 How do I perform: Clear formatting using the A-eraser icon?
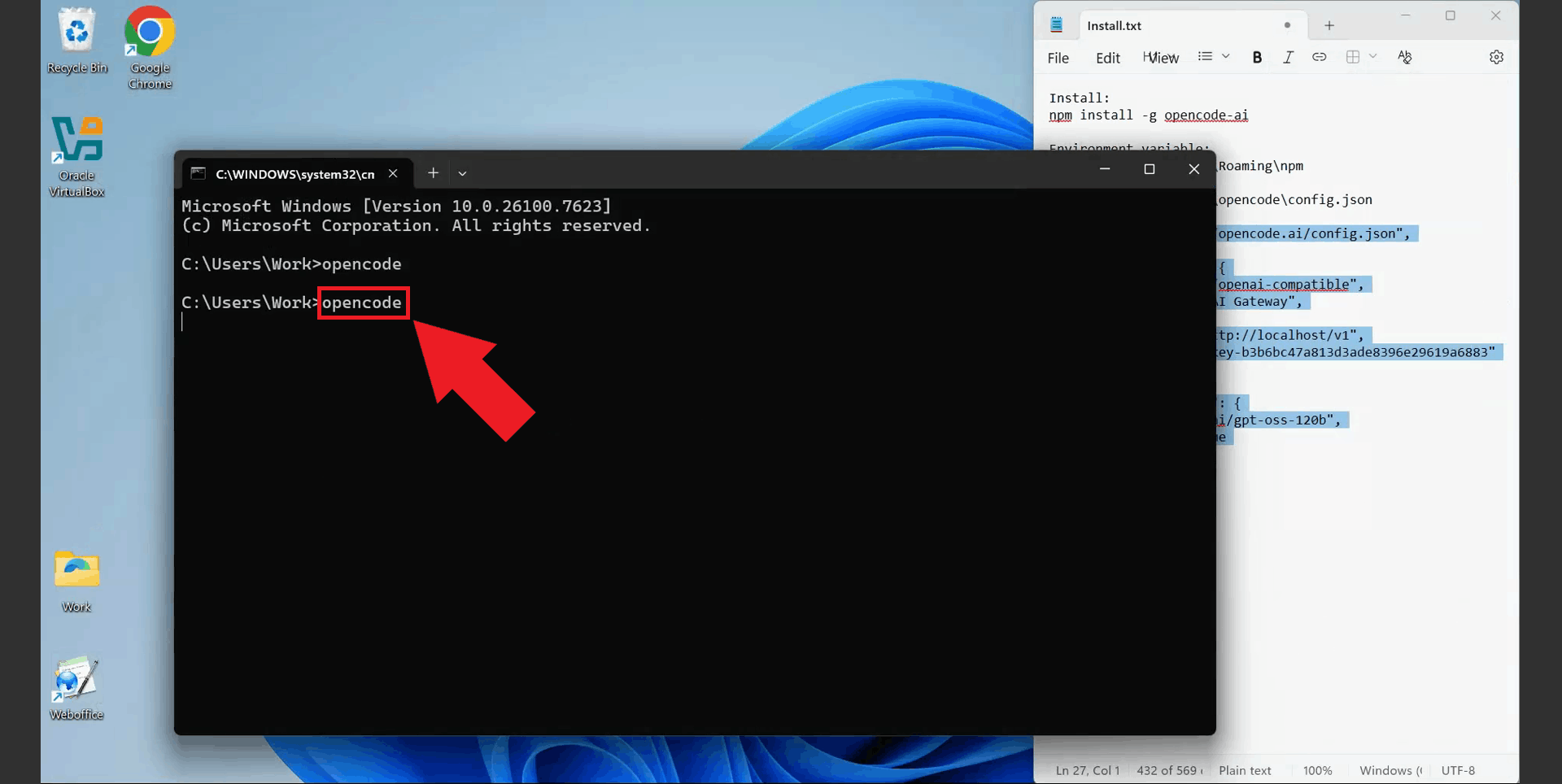point(1405,57)
